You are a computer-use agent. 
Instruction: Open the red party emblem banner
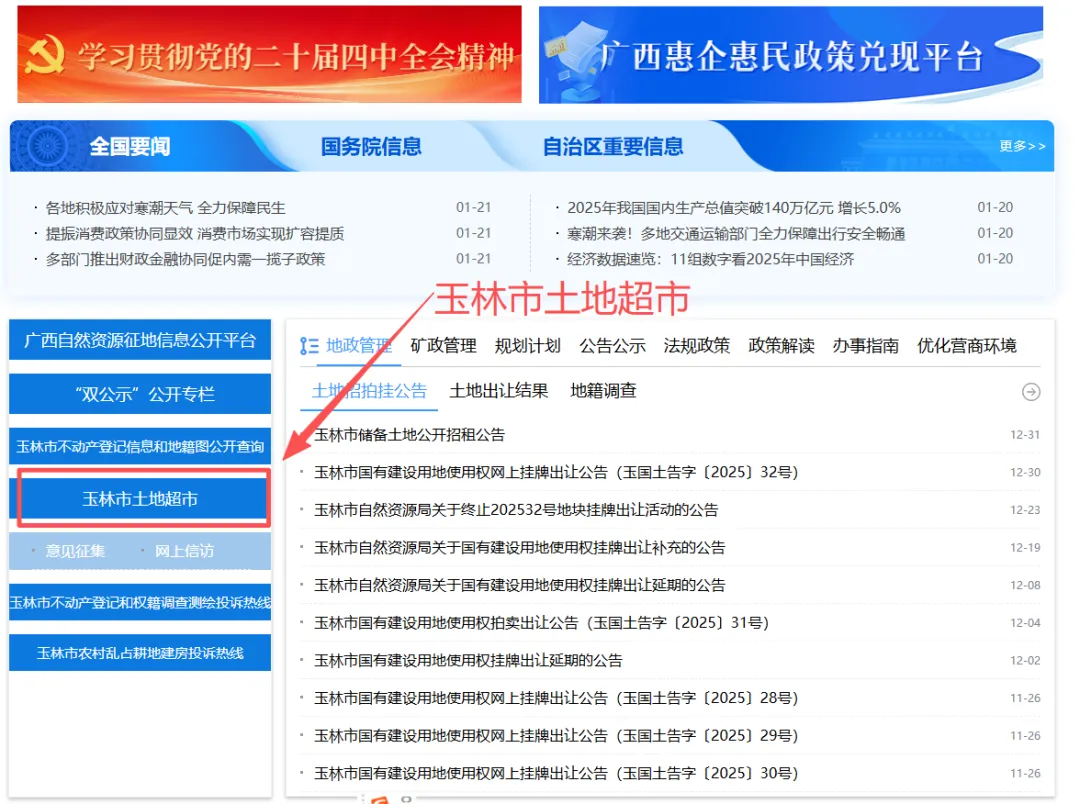click(269, 55)
